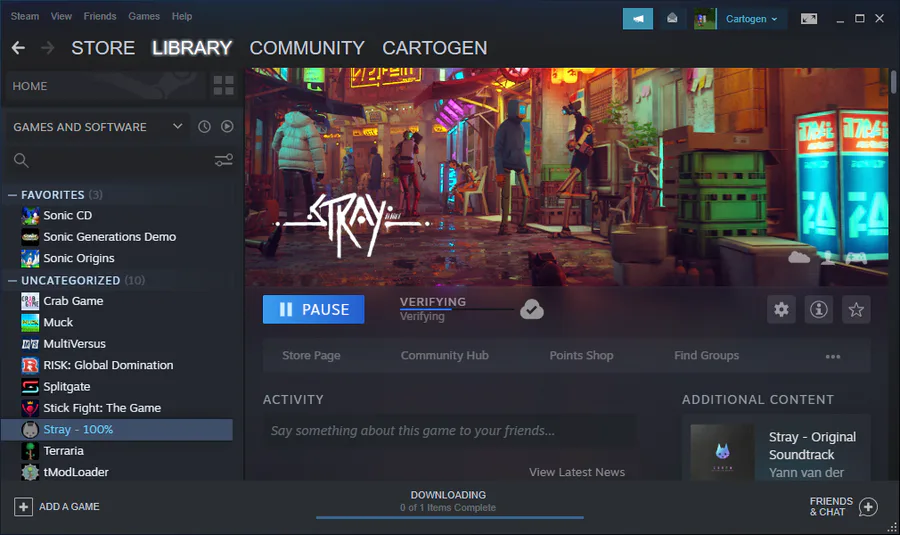Open the Stray Store Page
900x535 pixels.
[311, 356]
